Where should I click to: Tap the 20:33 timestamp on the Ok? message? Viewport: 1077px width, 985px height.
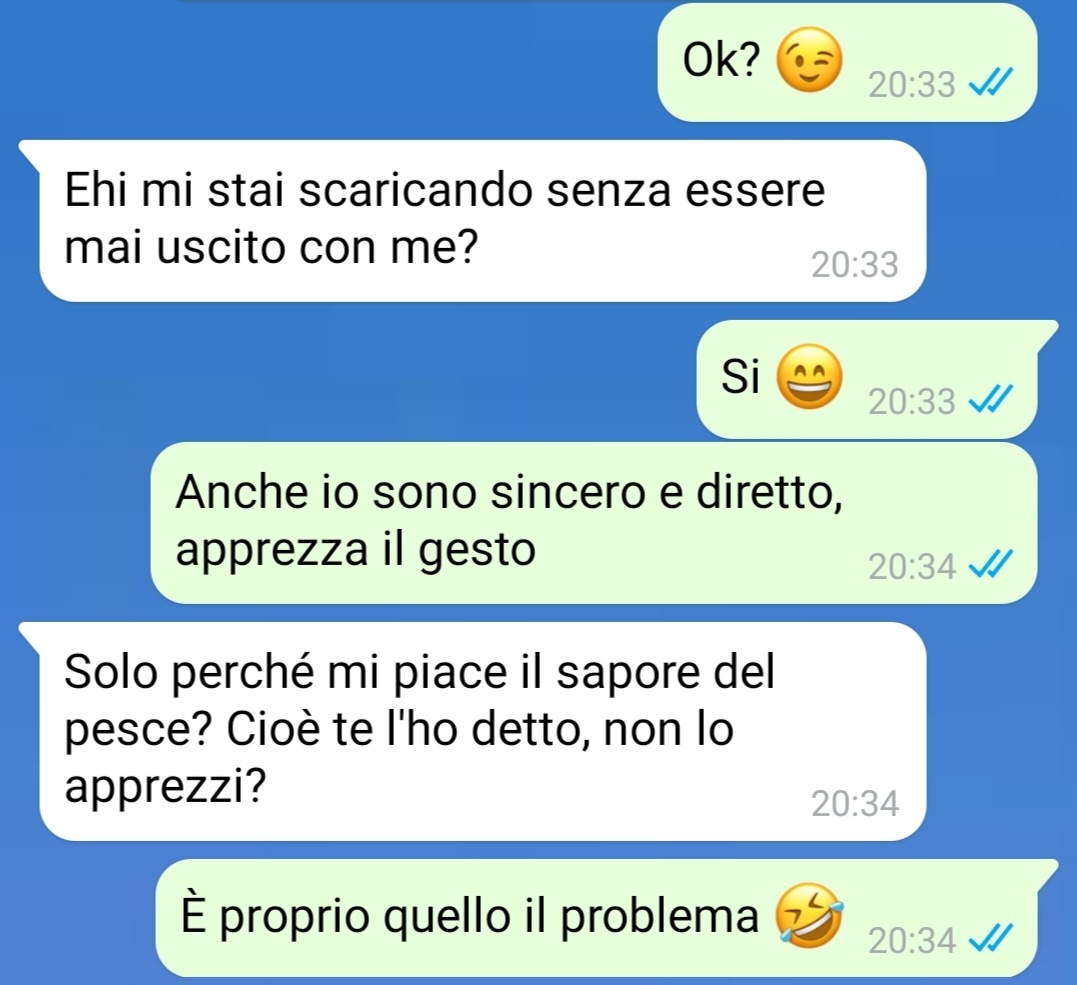911,85
